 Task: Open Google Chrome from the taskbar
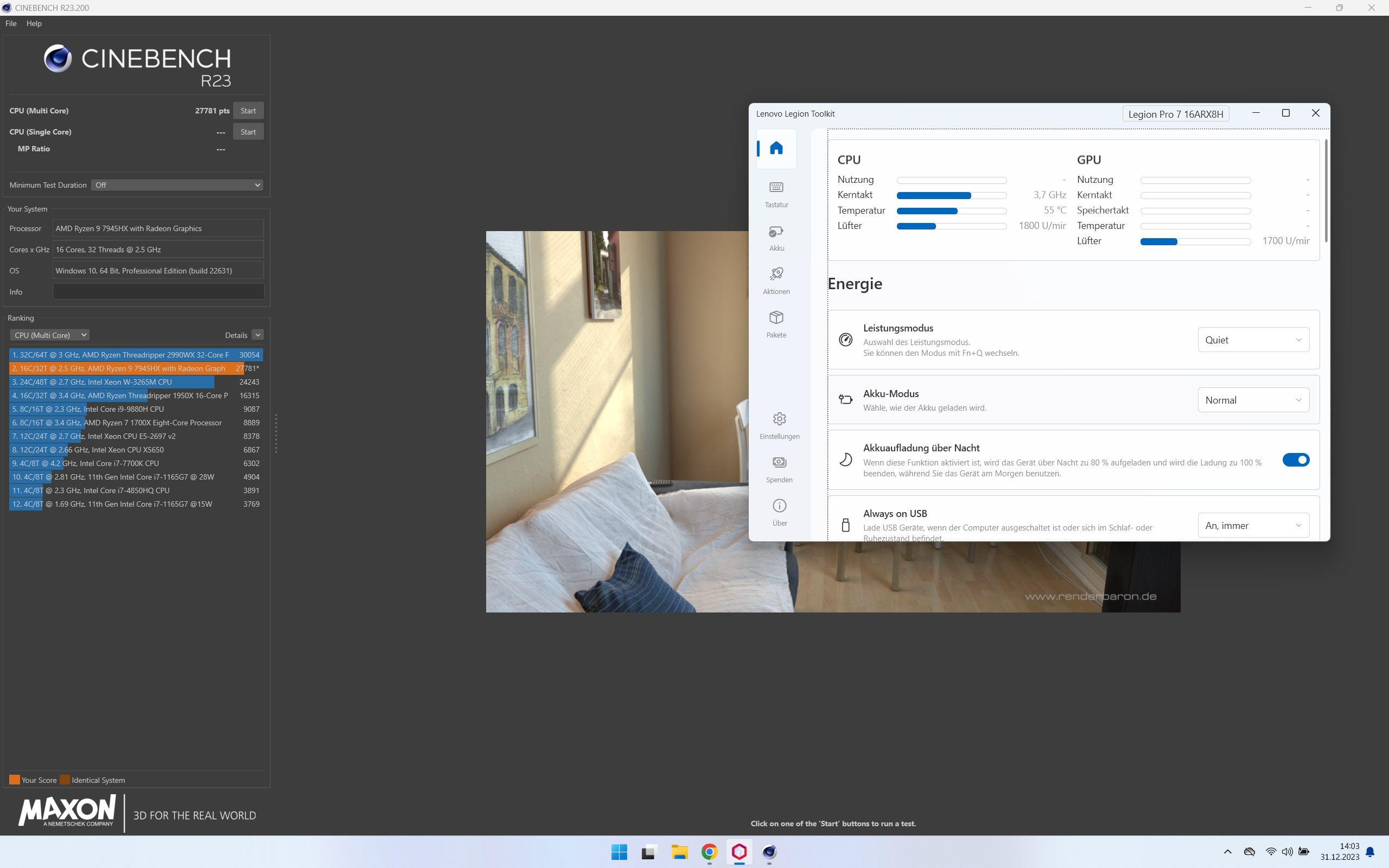click(x=710, y=852)
